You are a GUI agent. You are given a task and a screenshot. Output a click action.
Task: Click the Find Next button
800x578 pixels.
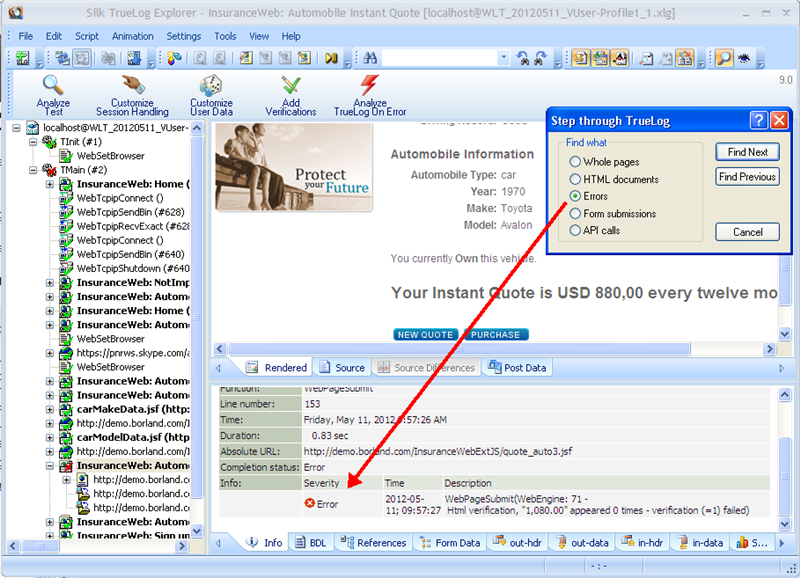point(747,152)
